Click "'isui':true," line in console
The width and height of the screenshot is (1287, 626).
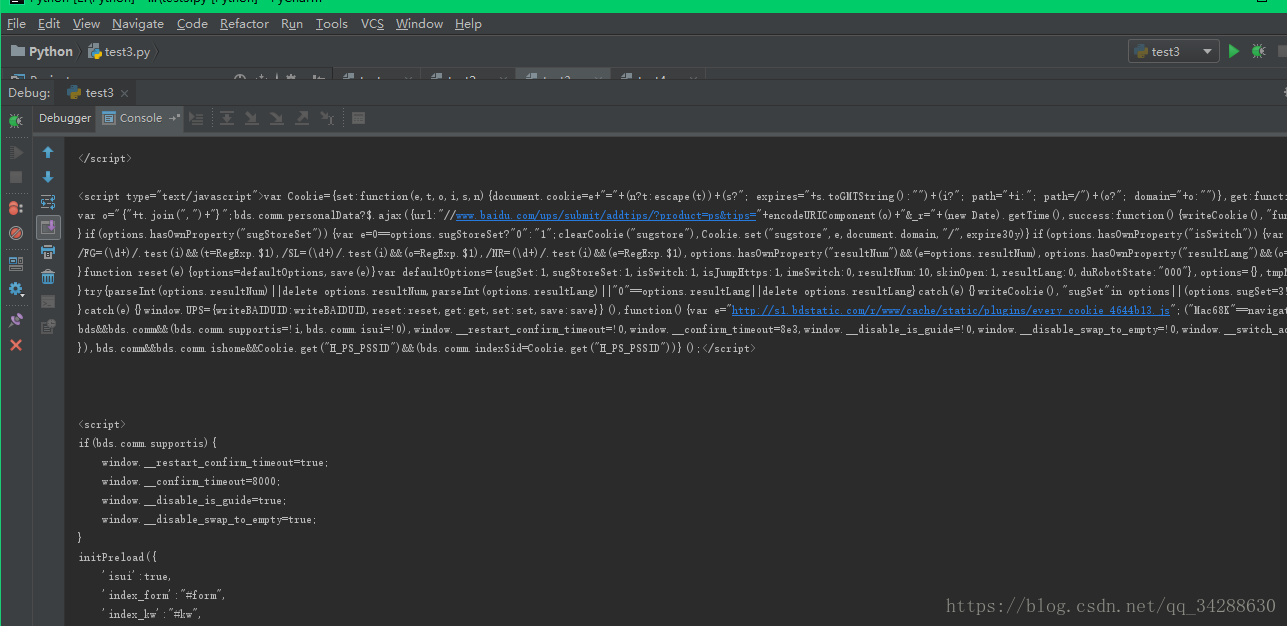136,576
